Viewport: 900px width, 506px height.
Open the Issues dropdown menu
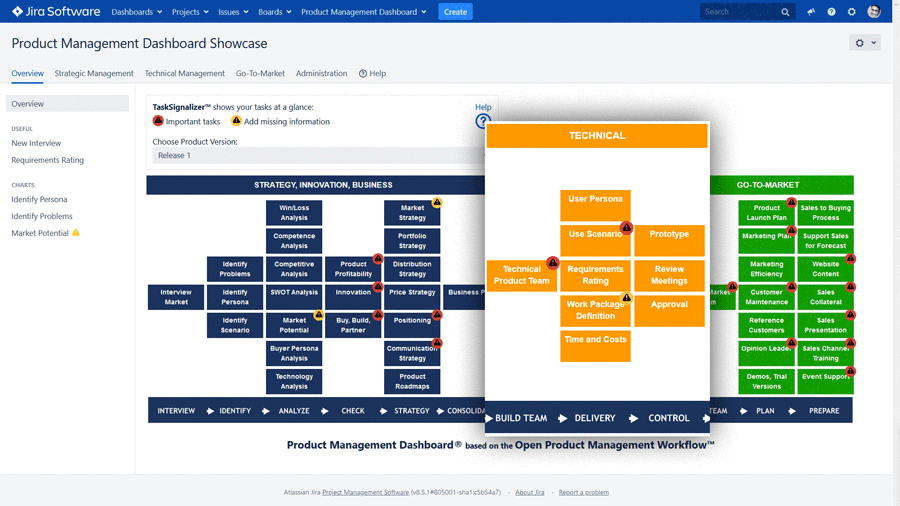point(233,11)
